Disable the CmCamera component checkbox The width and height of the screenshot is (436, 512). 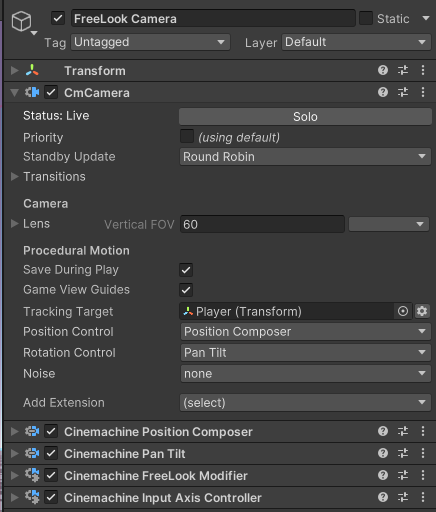(x=51, y=92)
